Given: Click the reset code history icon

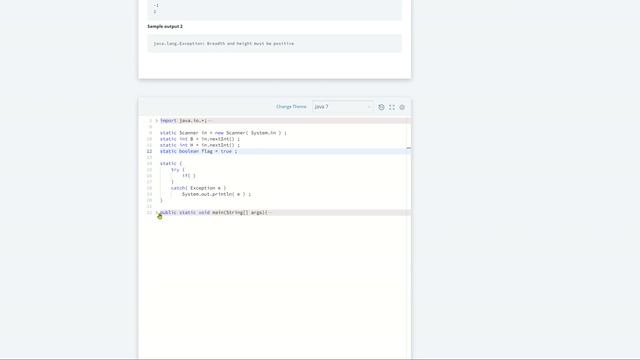Looking at the screenshot, I should (x=381, y=107).
